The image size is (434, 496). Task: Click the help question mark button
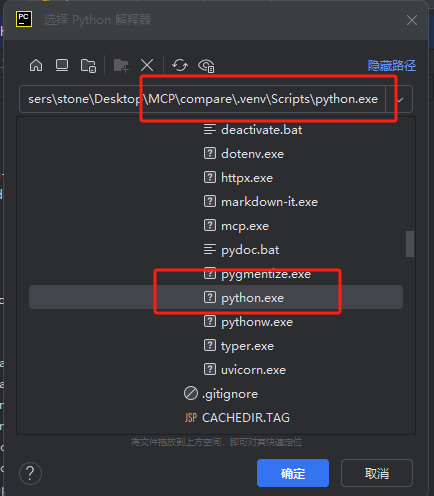point(30,473)
